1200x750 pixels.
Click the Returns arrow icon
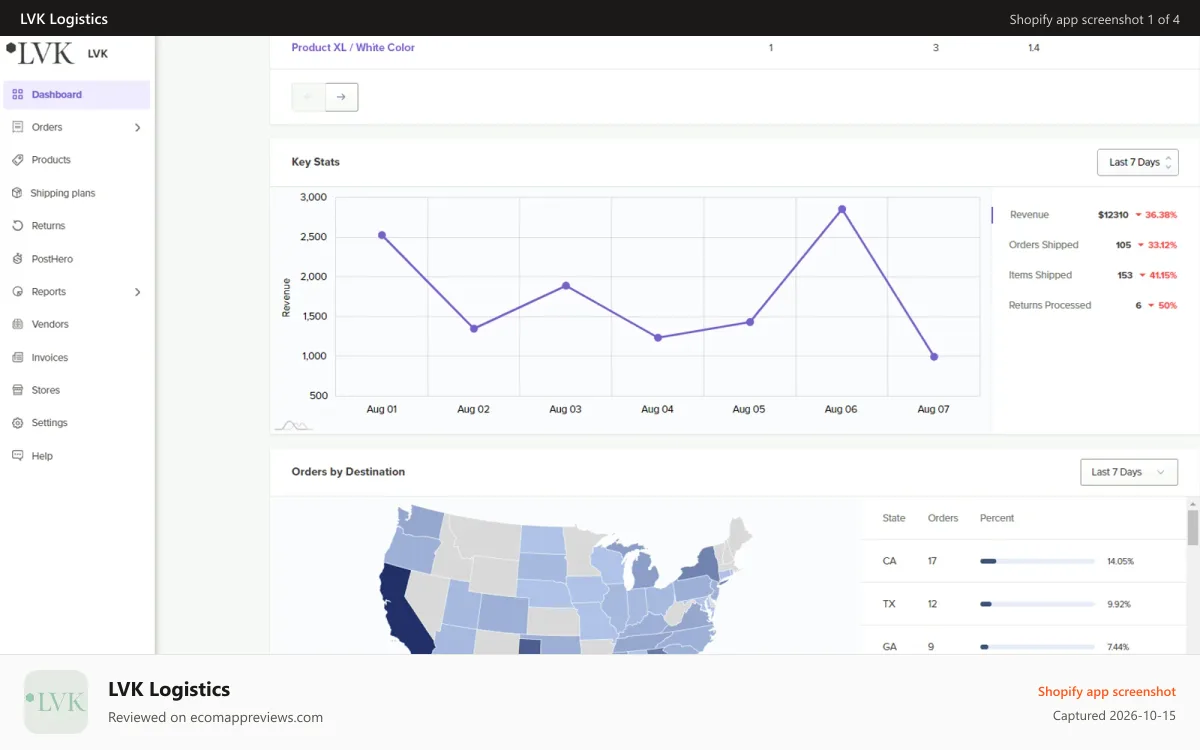click(17, 226)
